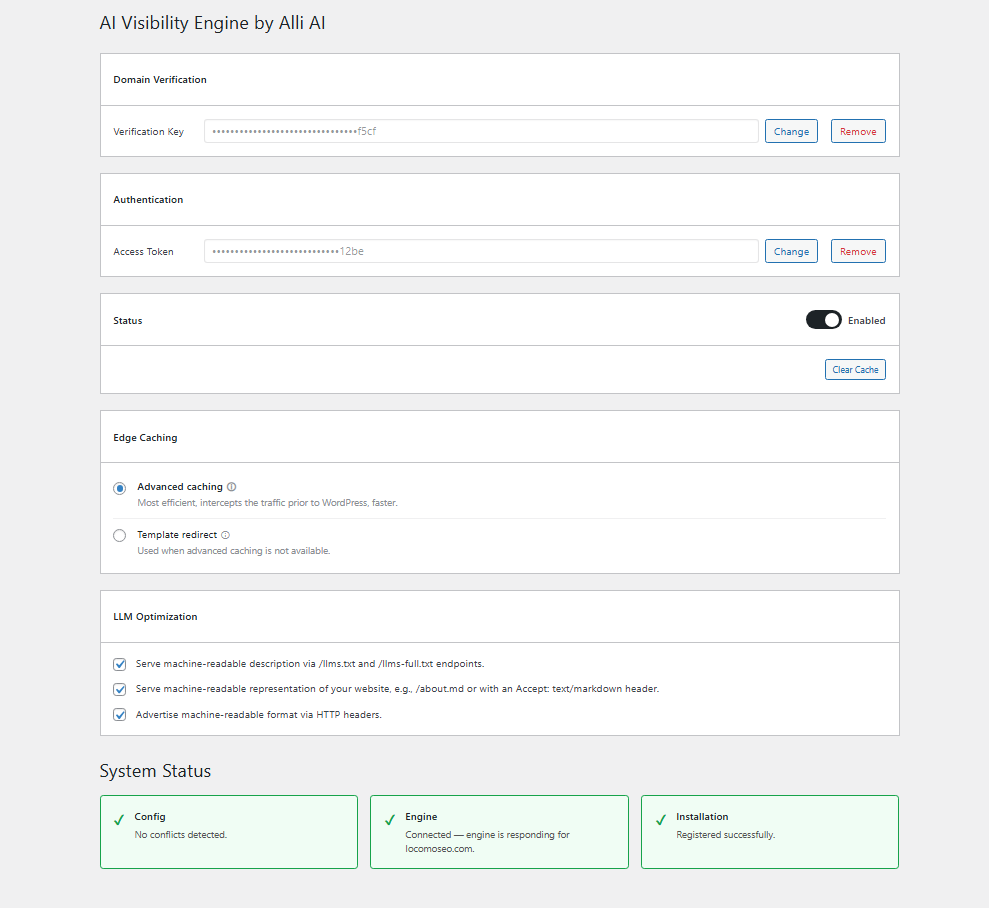989x908 pixels.
Task: Click the Access Token input field
Action: 481,251
